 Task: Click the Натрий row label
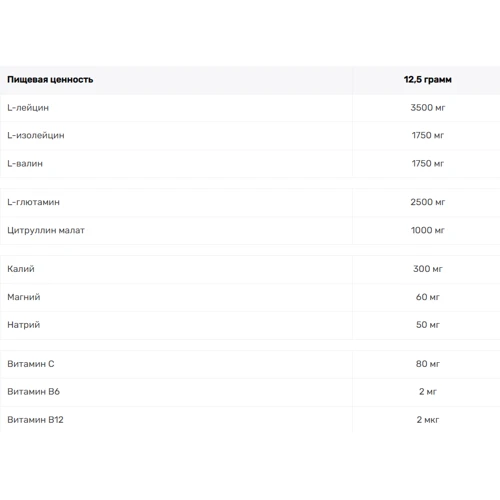[24, 325]
